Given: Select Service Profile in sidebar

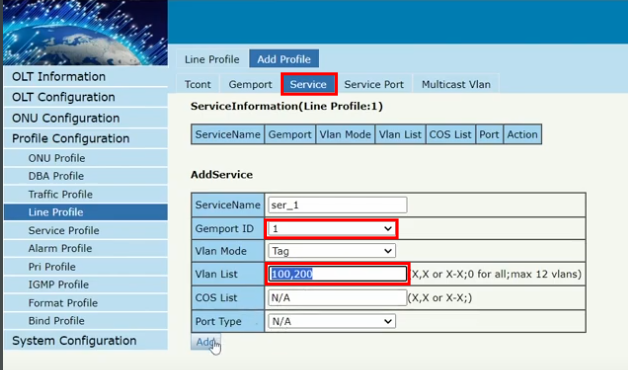Looking at the screenshot, I should coord(85,230).
